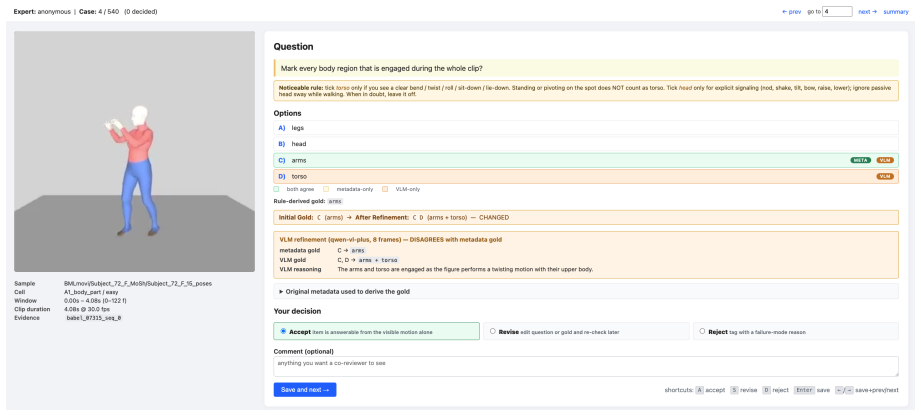The image size is (921, 416).
Task: Click the 3D motion clip viewer
Action: tap(135, 152)
